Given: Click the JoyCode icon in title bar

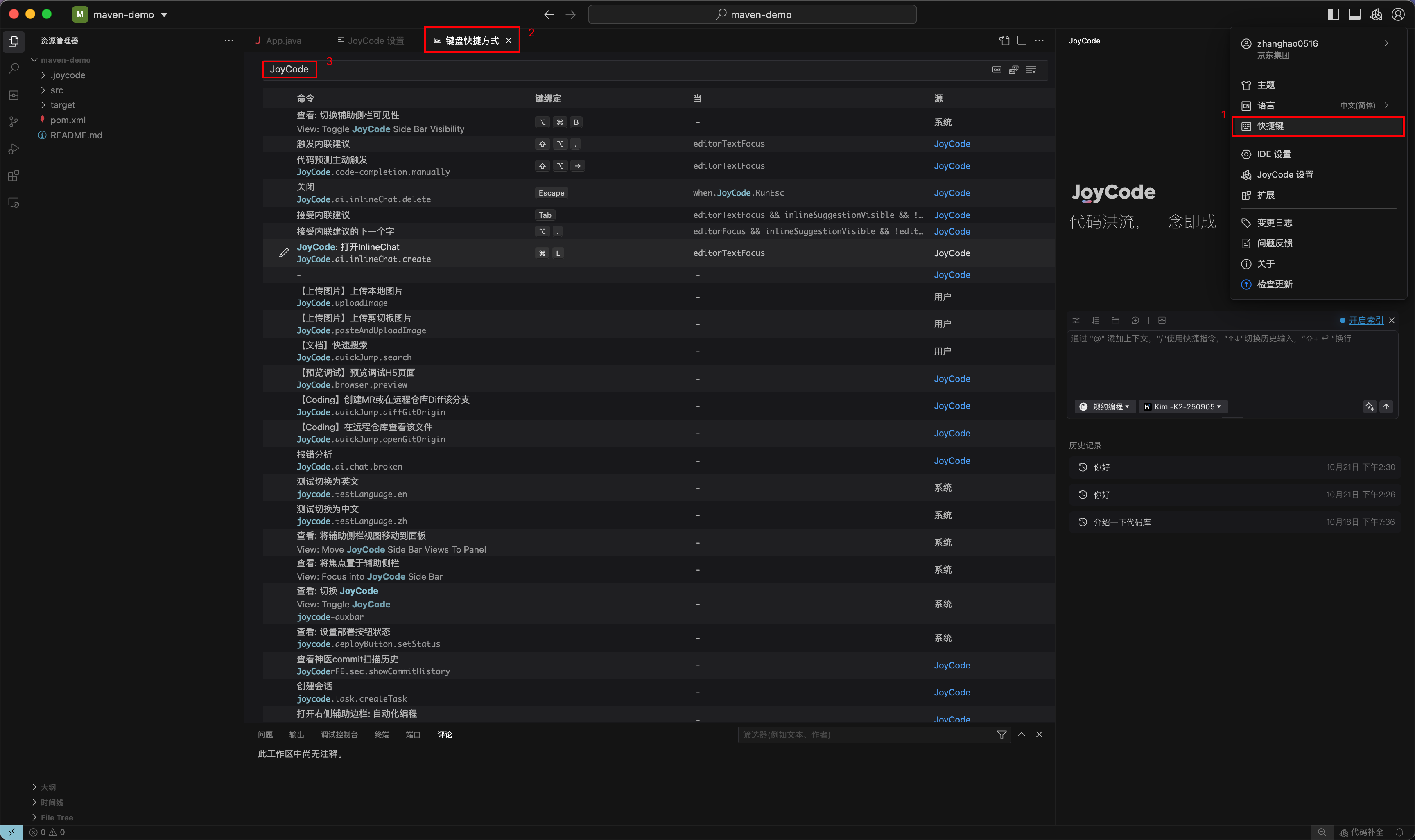Looking at the screenshot, I should (1376, 14).
